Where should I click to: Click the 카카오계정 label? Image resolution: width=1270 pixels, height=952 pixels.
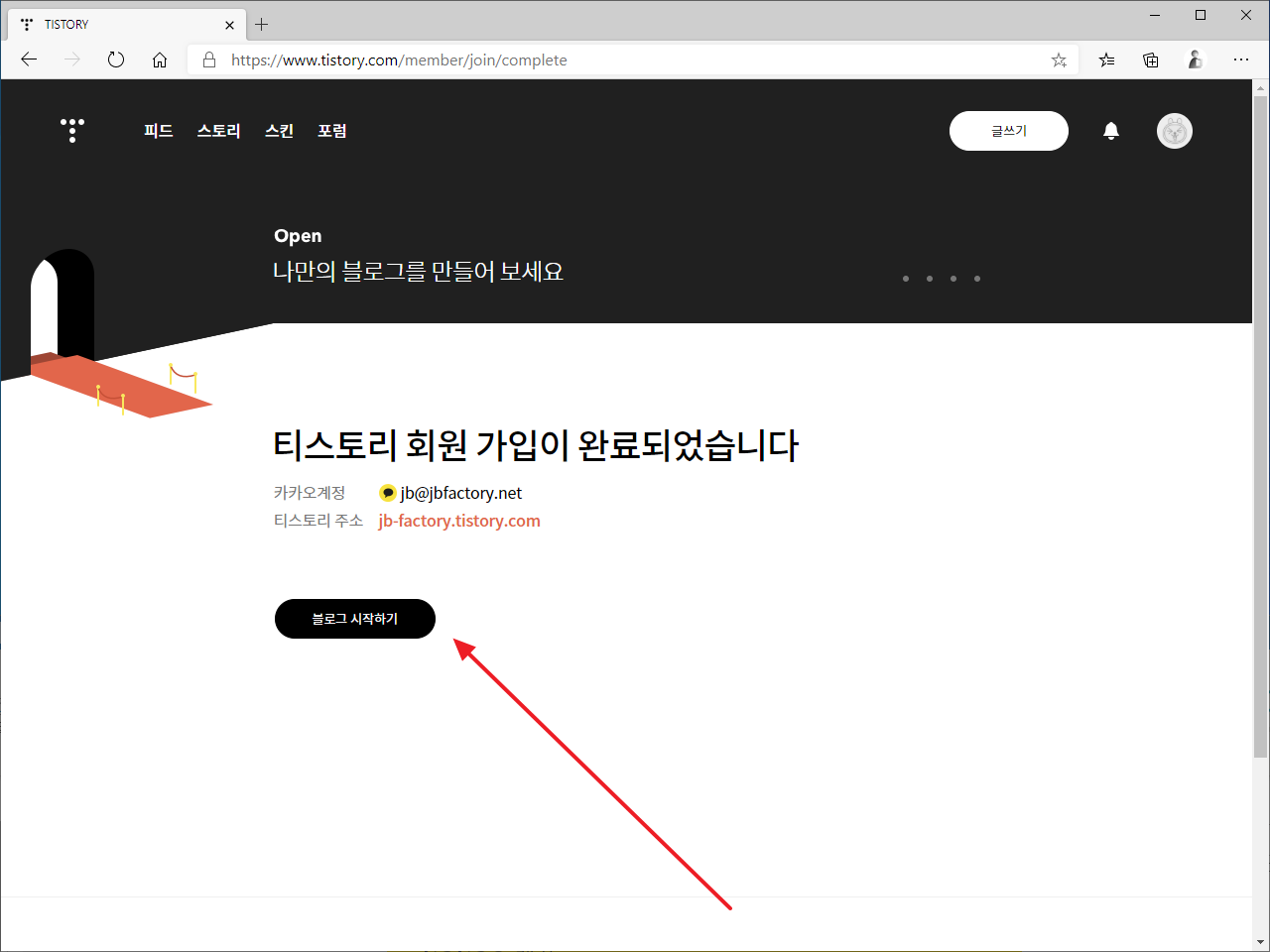[310, 493]
